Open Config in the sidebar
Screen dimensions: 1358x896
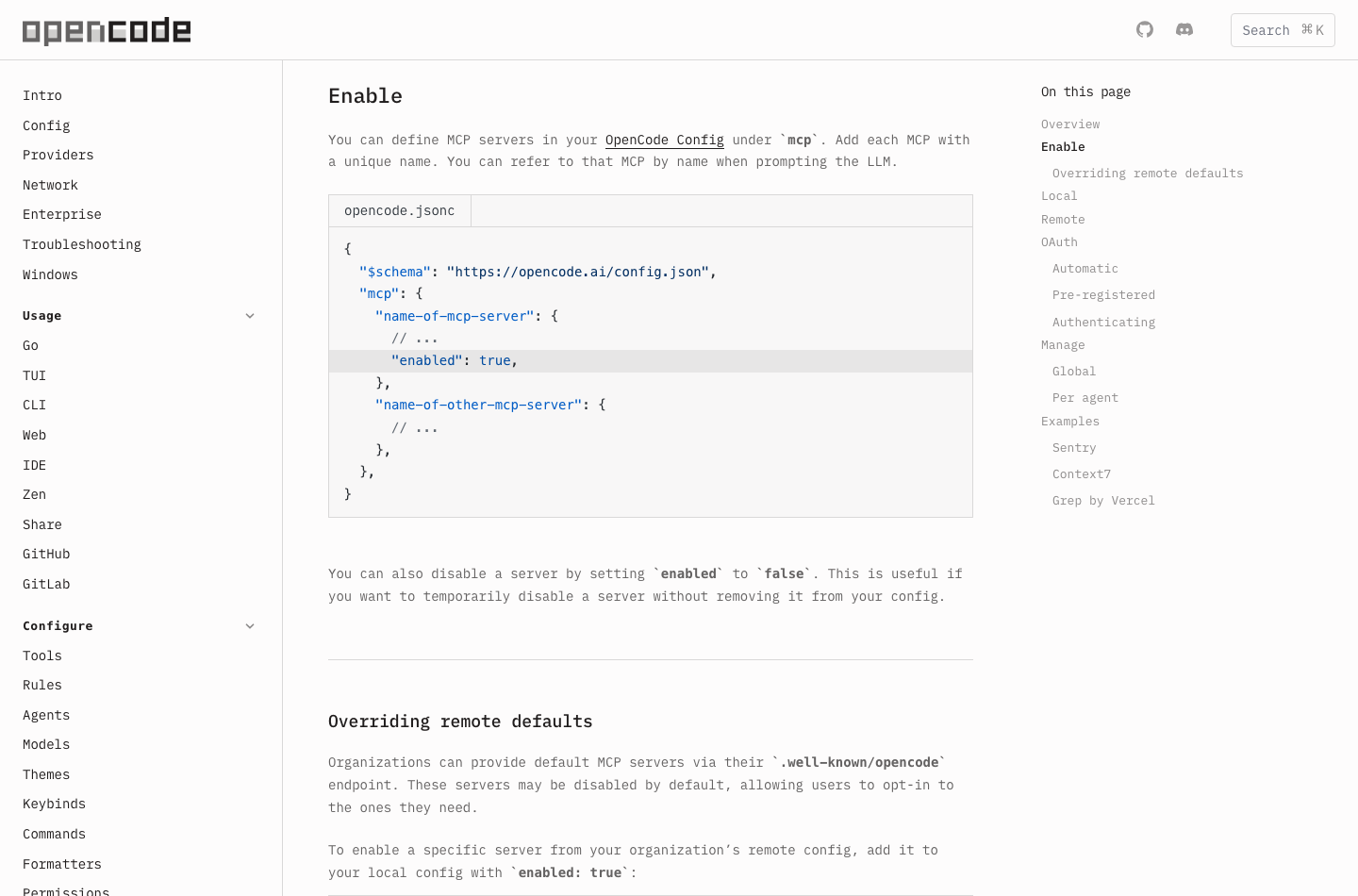tap(46, 126)
